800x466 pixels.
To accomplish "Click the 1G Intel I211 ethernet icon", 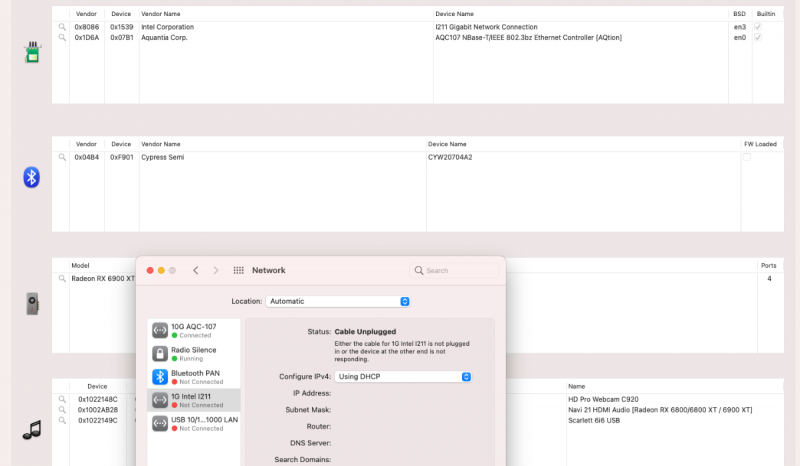I will click(x=160, y=400).
